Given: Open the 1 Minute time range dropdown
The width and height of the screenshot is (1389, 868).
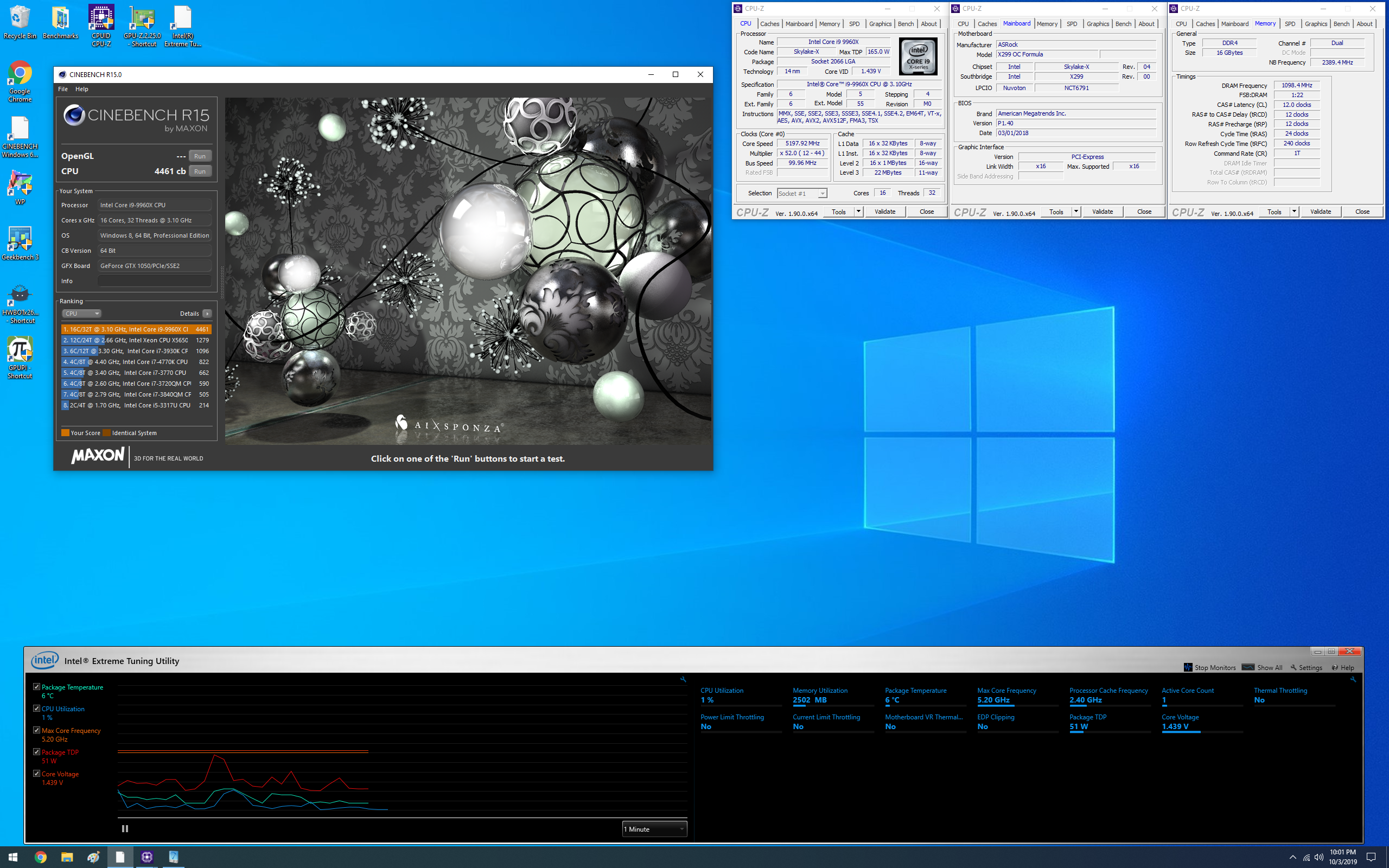Looking at the screenshot, I should click(x=654, y=829).
